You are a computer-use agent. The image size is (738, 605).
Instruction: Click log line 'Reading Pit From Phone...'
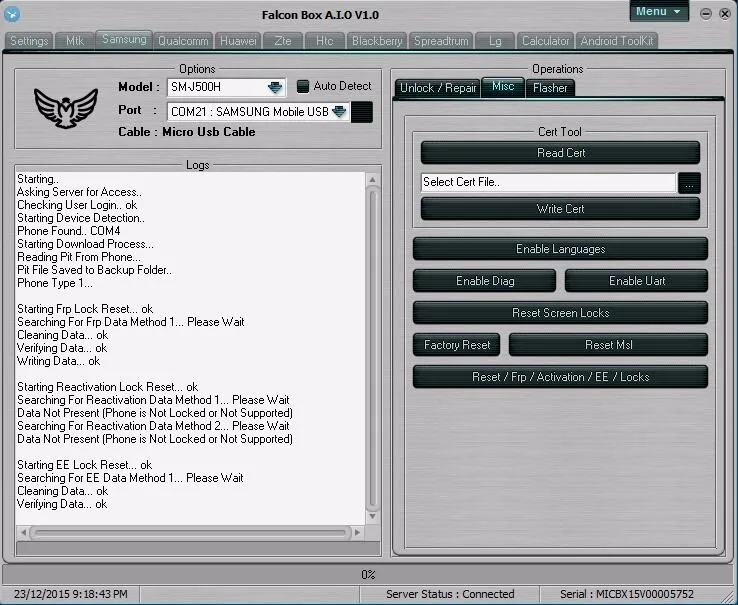(x=79, y=257)
